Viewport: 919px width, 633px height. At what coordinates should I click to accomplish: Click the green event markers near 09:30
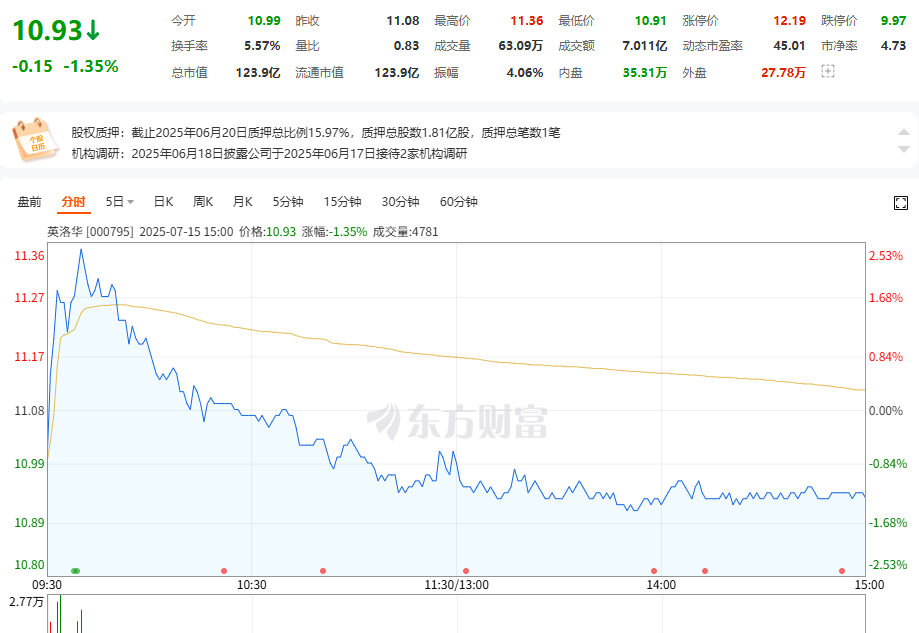tap(75, 571)
